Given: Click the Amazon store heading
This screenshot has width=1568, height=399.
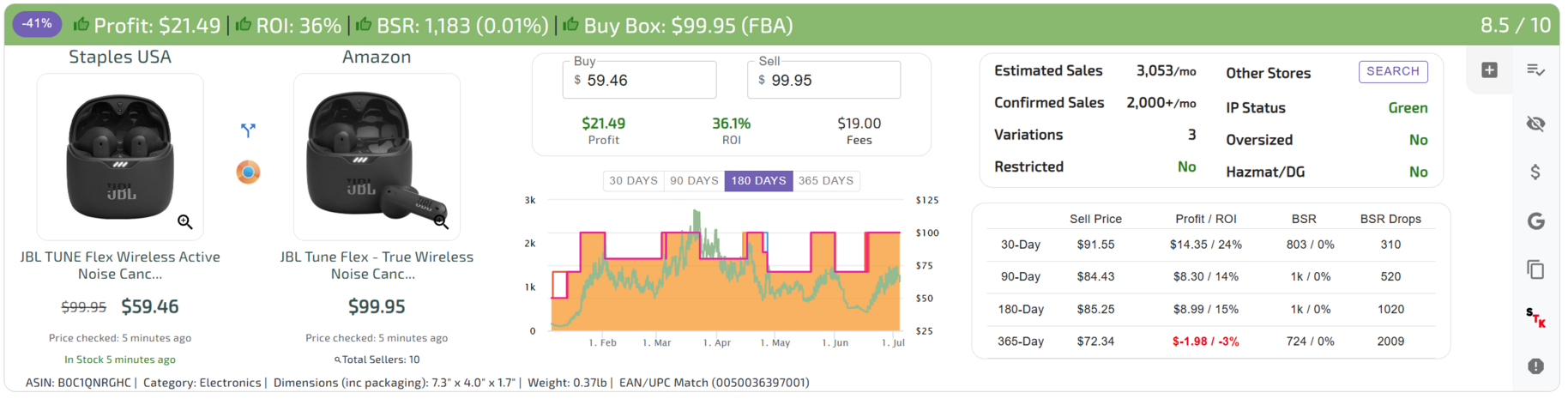Looking at the screenshot, I should (377, 57).
